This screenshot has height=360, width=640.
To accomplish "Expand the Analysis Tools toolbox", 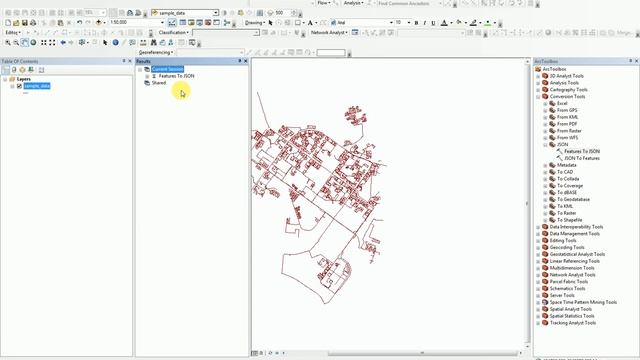I will [x=538, y=83].
